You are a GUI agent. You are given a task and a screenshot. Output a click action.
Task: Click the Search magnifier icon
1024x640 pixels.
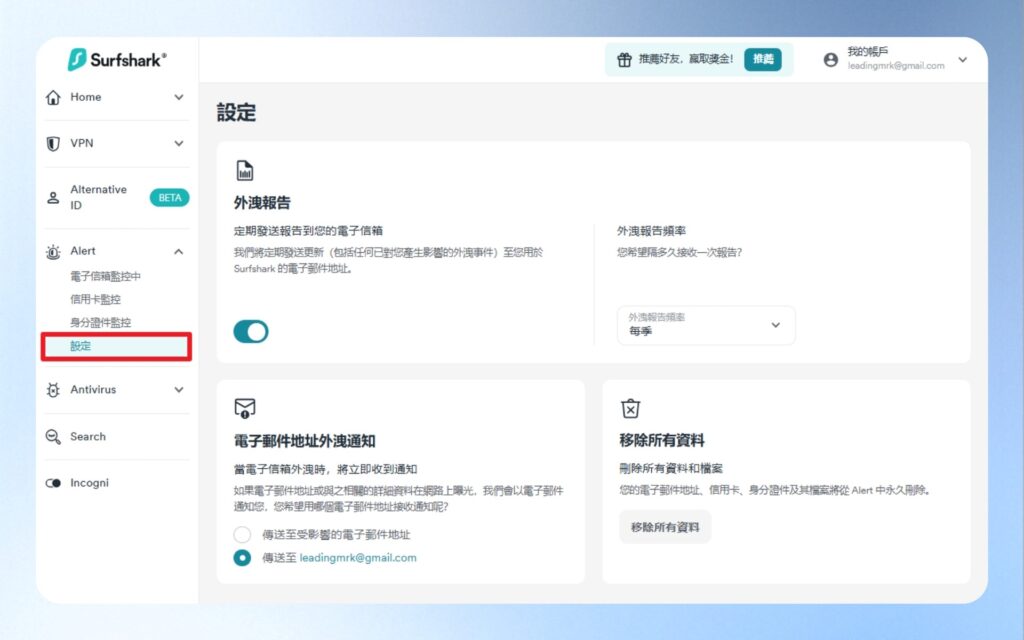53,436
